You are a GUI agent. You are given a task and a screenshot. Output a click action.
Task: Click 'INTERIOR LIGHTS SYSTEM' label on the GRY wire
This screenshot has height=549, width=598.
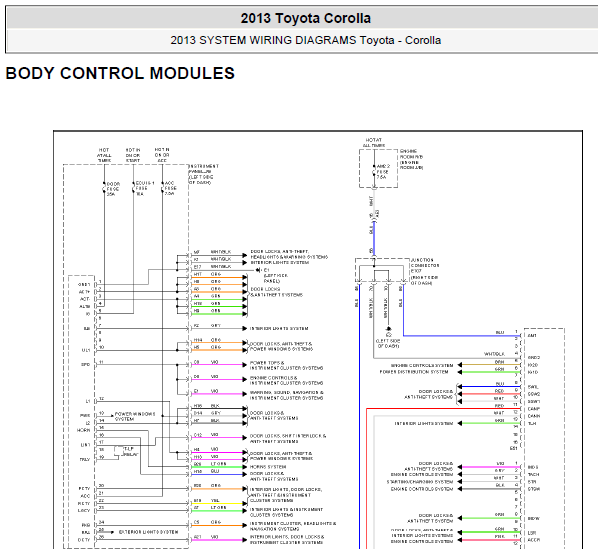tap(279, 328)
